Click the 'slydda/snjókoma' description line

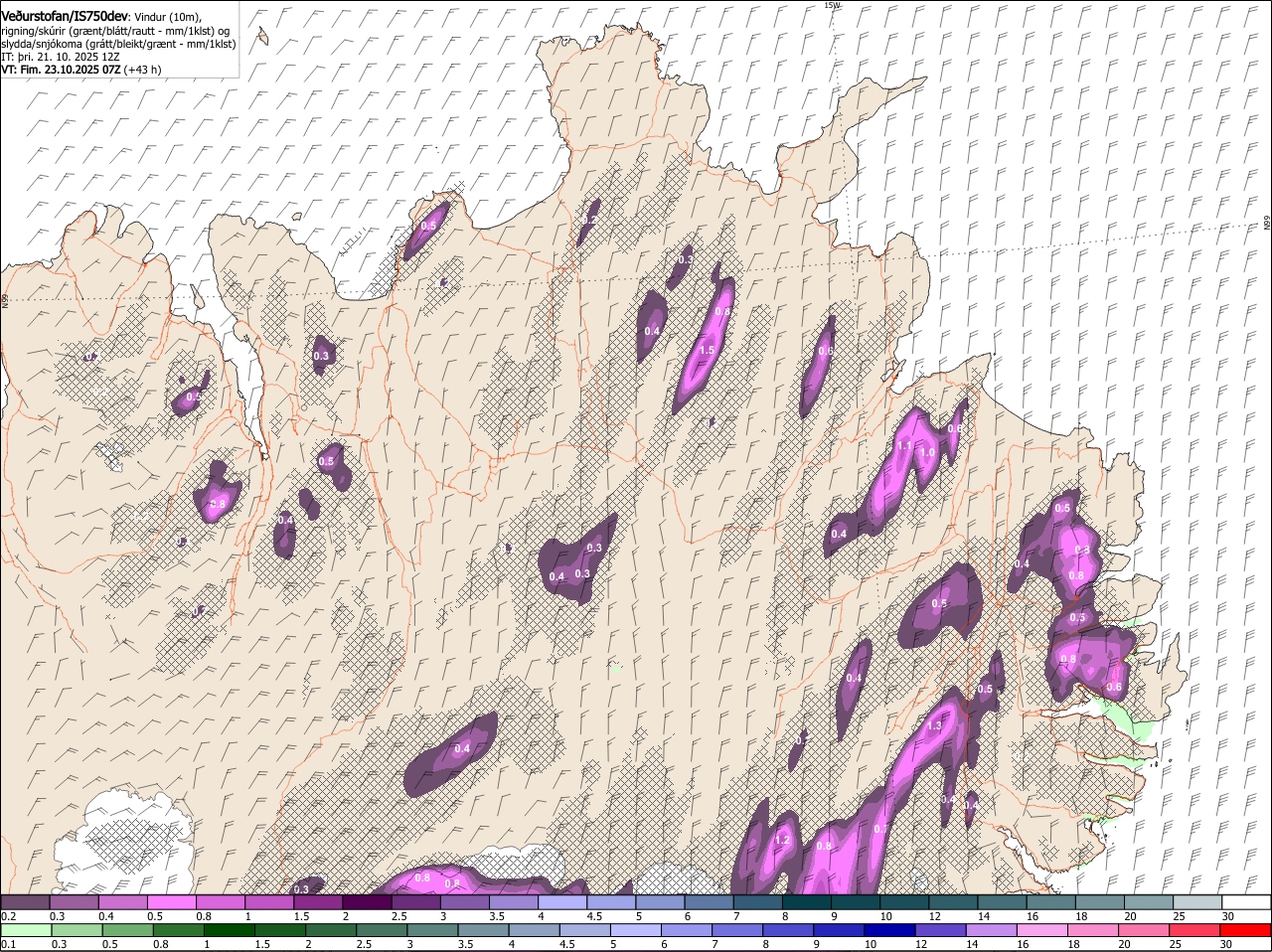click(118, 44)
